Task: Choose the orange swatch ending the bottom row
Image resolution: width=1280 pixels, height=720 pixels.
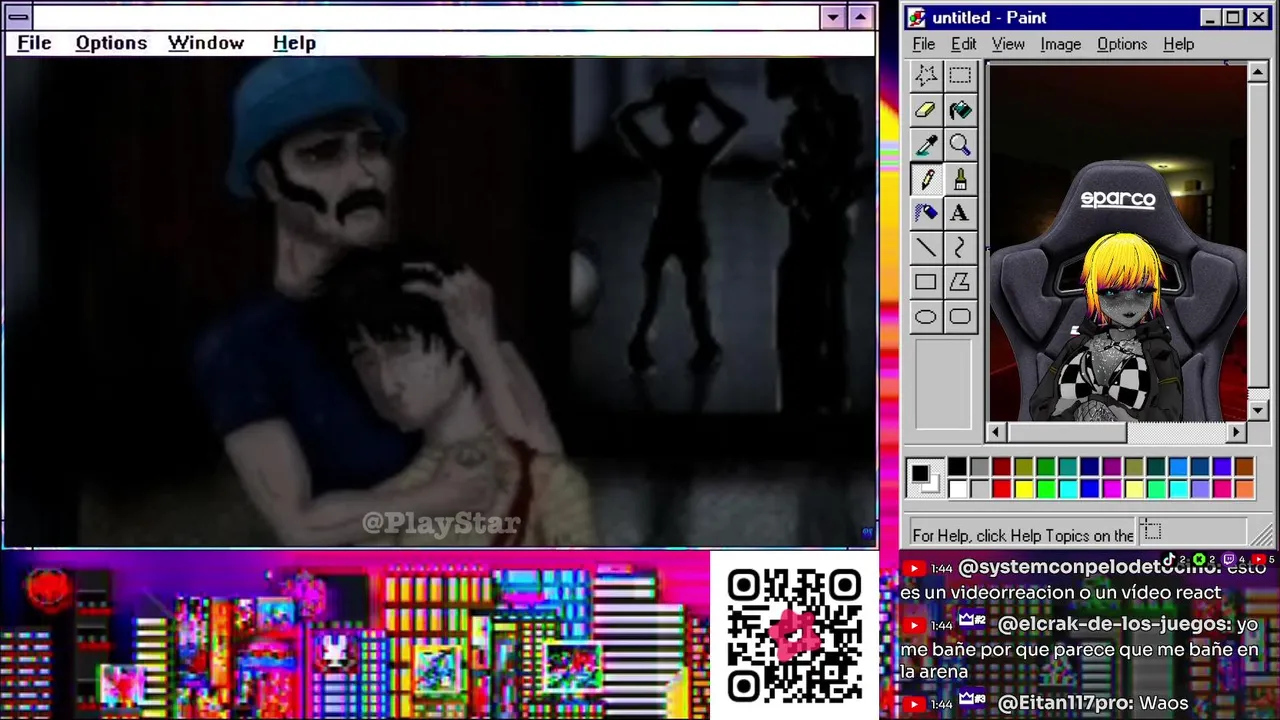Action: point(1243,489)
